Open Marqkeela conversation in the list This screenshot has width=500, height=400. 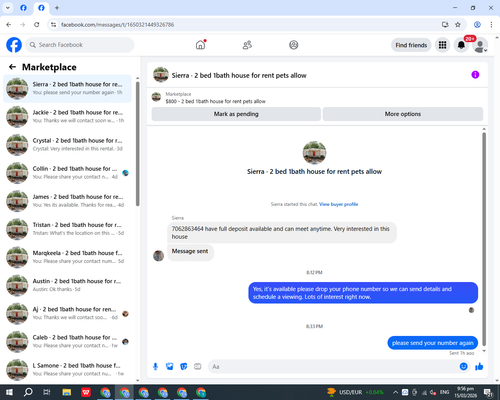(x=67, y=257)
